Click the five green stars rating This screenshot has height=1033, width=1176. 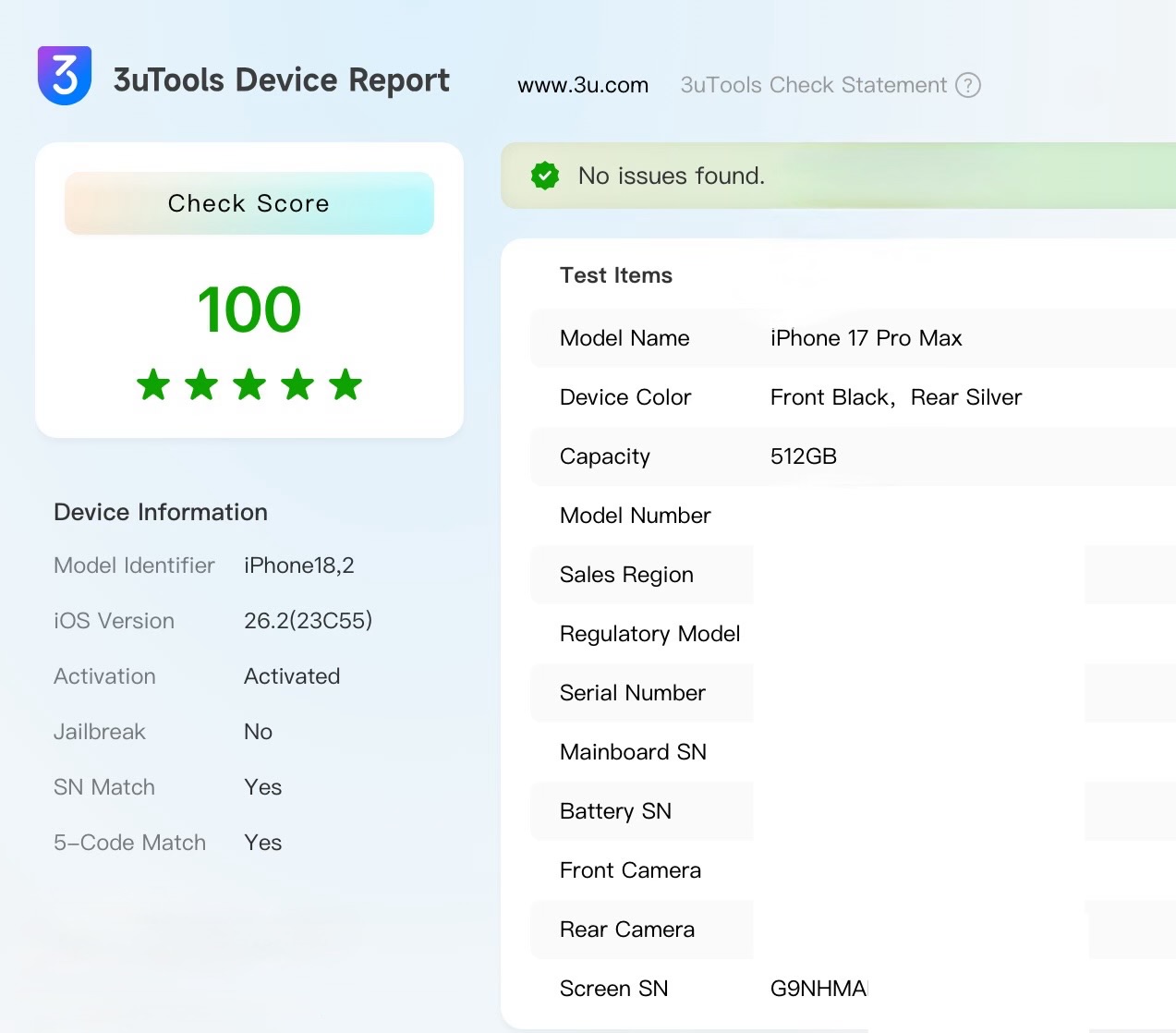249,384
